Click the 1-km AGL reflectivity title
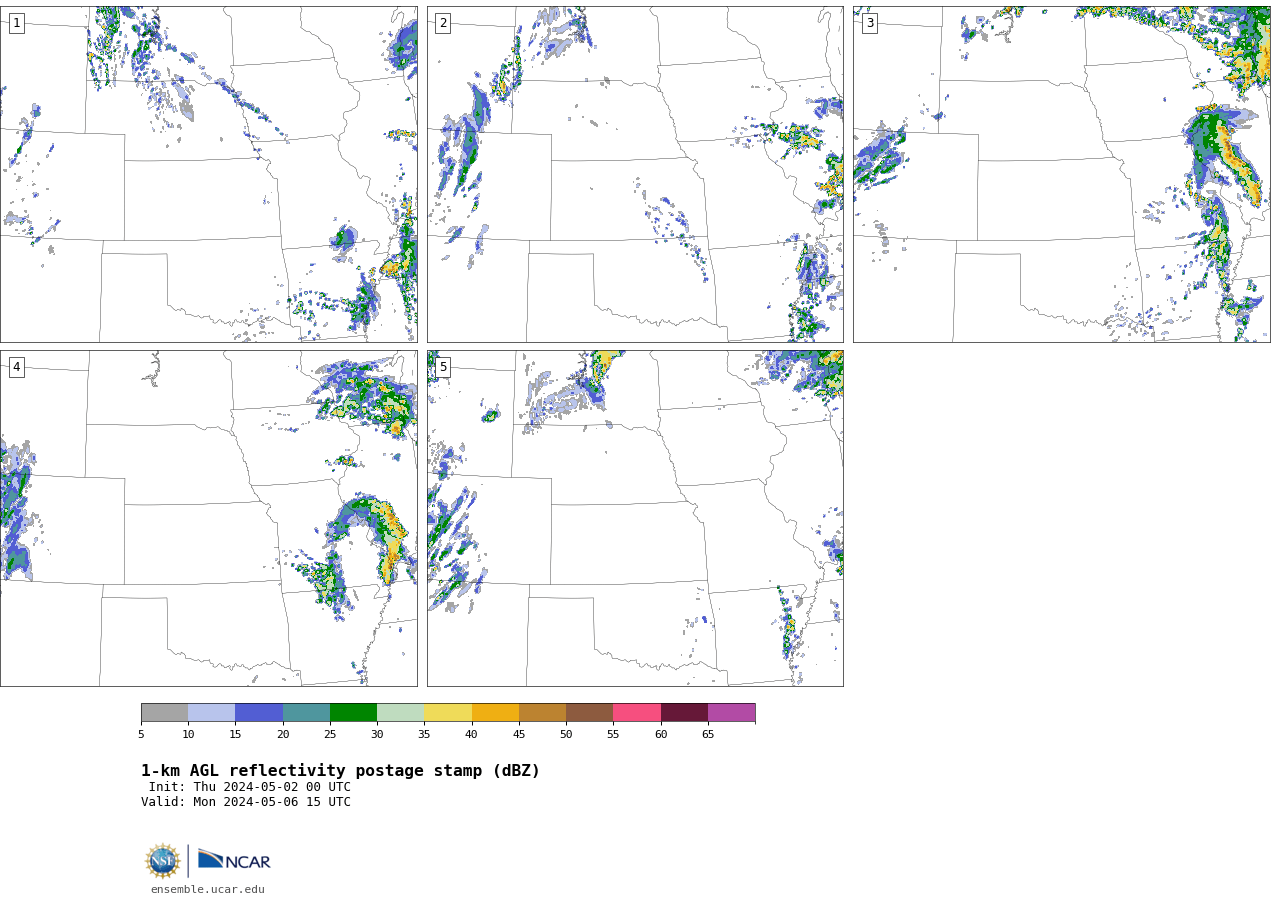The width and height of the screenshot is (1280, 901). click(340, 771)
